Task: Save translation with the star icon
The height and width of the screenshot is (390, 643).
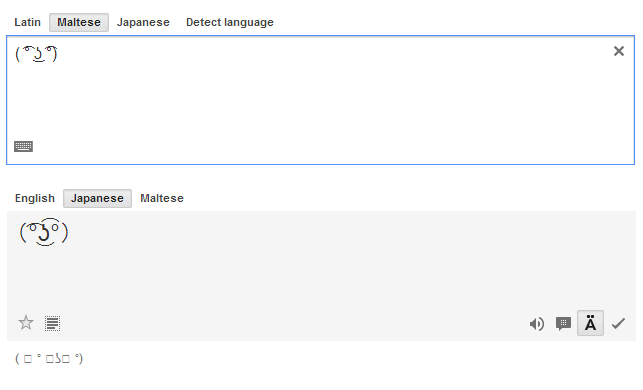Action: (26, 323)
